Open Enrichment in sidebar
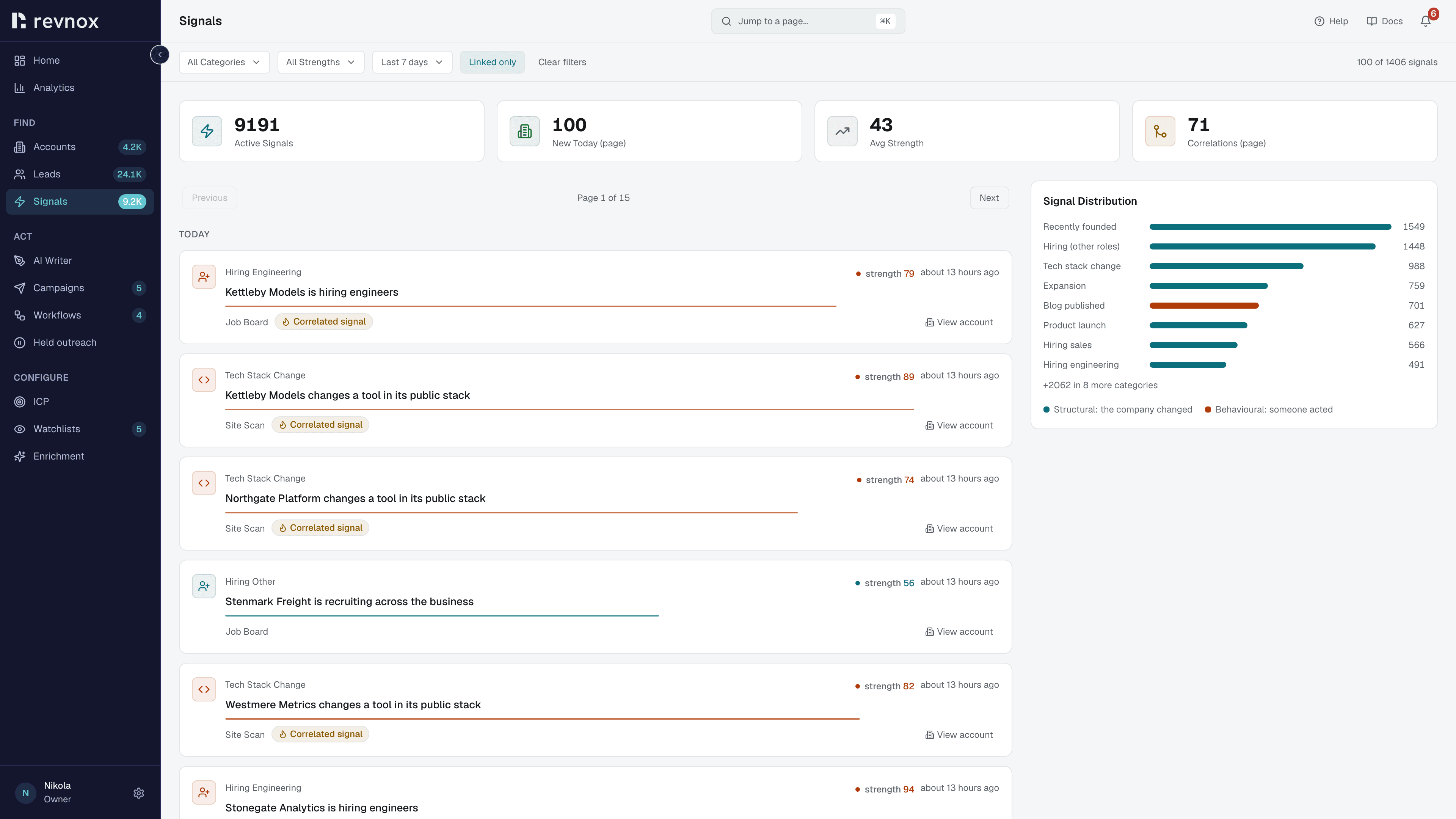This screenshot has width=1456, height=819. click(x=80, y=456)
